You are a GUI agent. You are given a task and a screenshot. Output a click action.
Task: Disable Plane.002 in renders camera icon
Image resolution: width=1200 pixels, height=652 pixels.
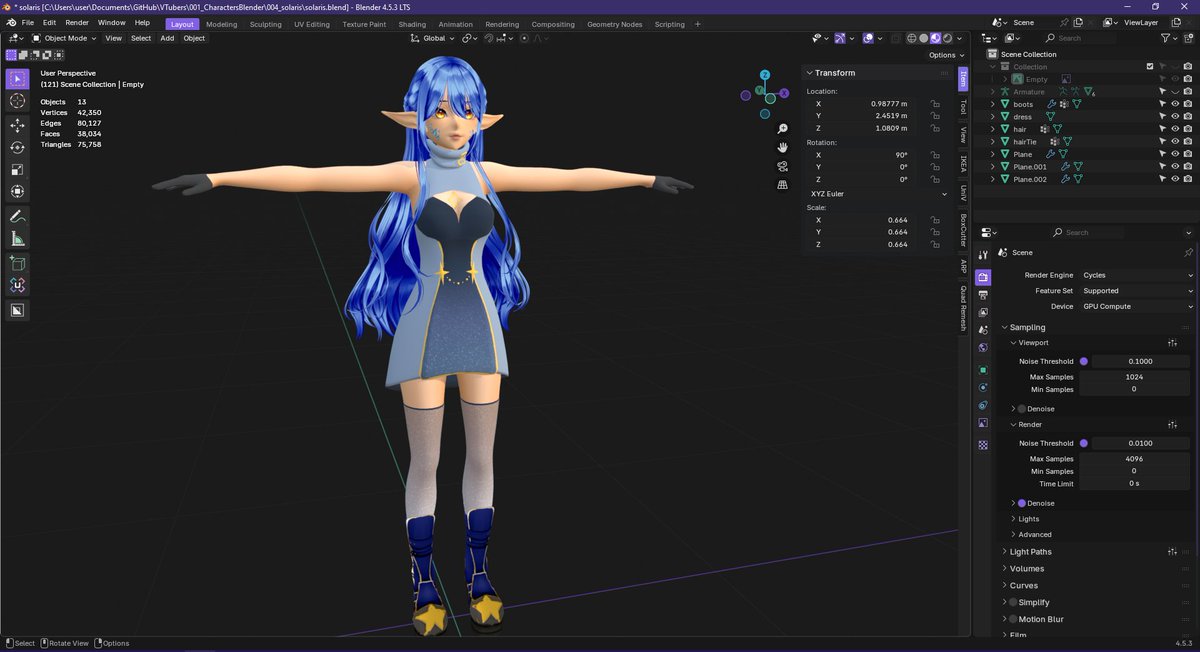[x=1187, y=179]
